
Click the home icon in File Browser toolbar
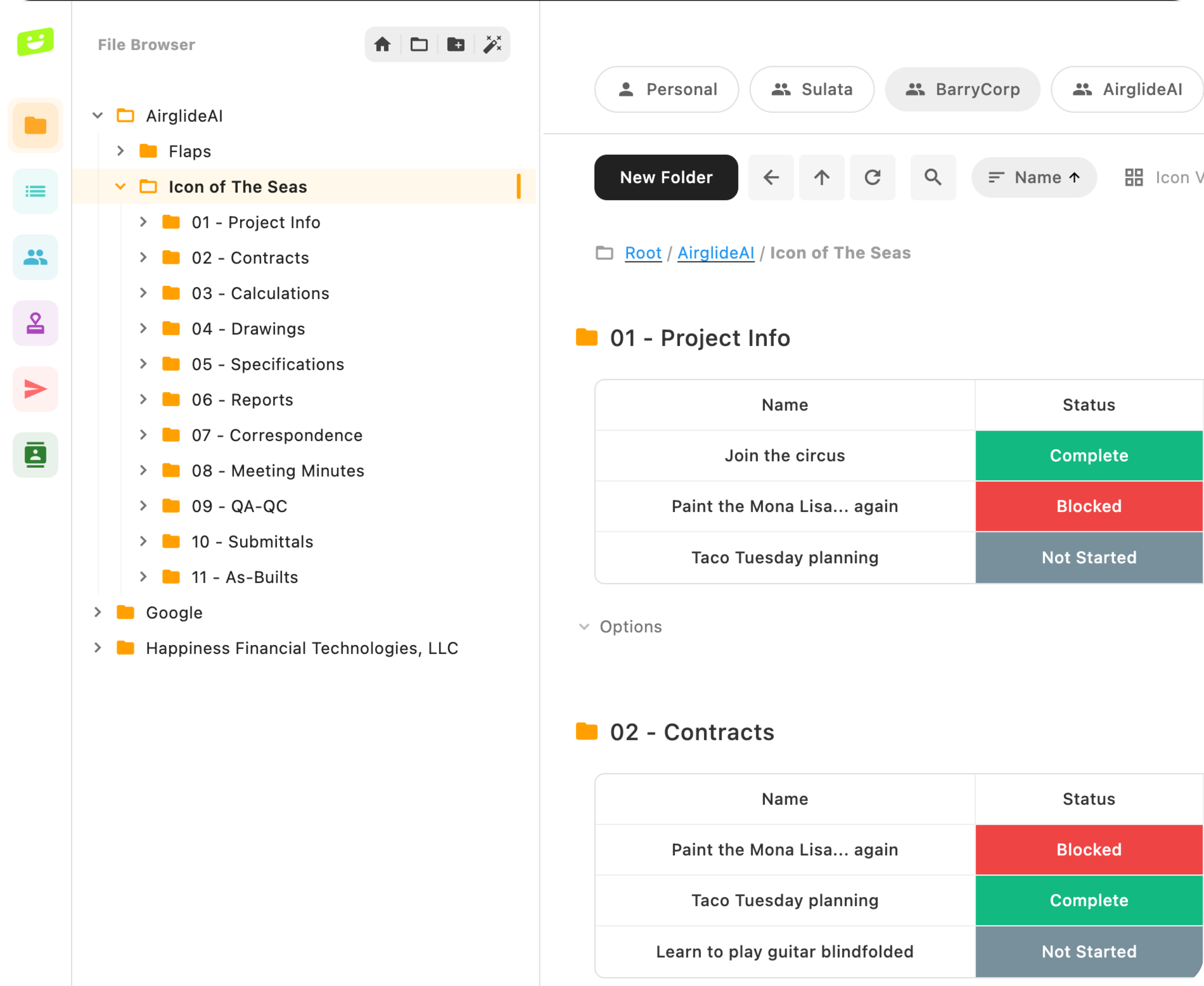tap(382, 44)
